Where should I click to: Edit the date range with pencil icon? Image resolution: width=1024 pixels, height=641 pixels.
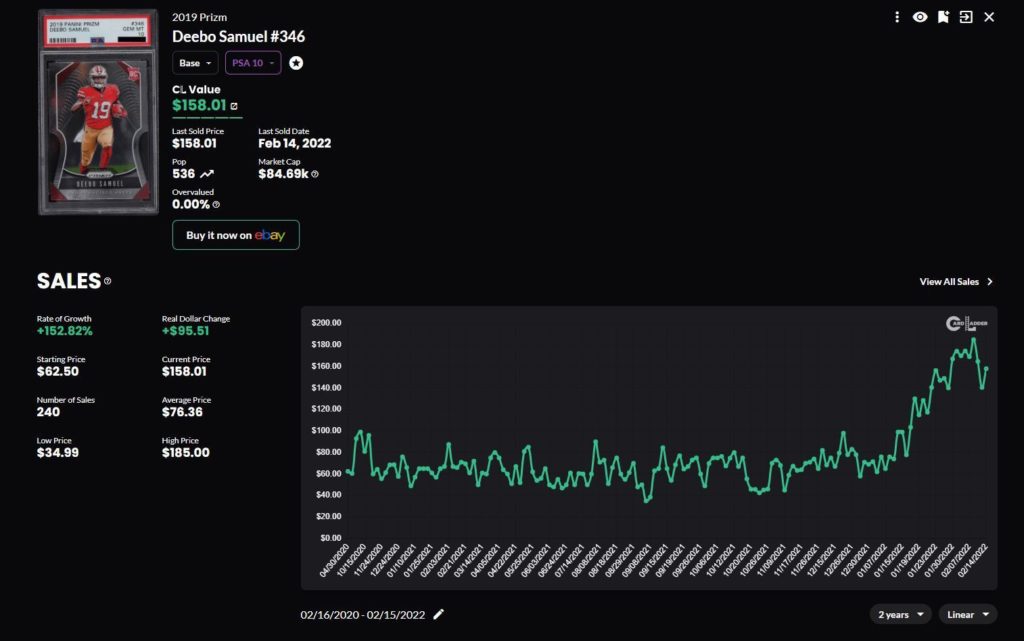[x=438, y=614]
